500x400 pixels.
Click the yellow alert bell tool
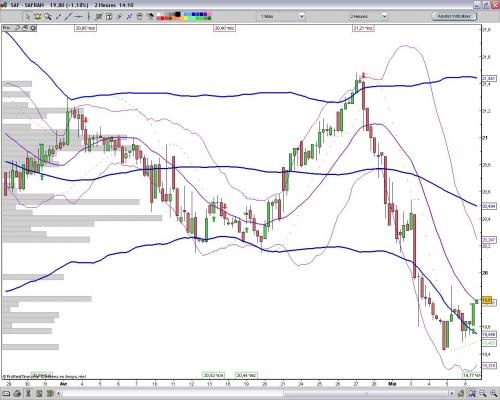pyautogui.click(x=37, y=16)
